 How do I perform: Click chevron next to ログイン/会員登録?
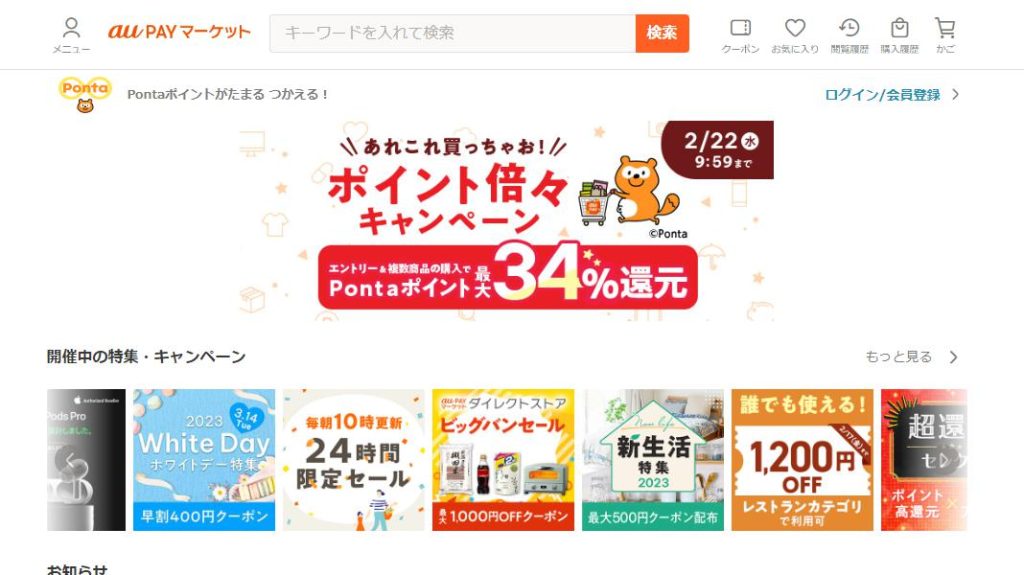coord(955,95)
